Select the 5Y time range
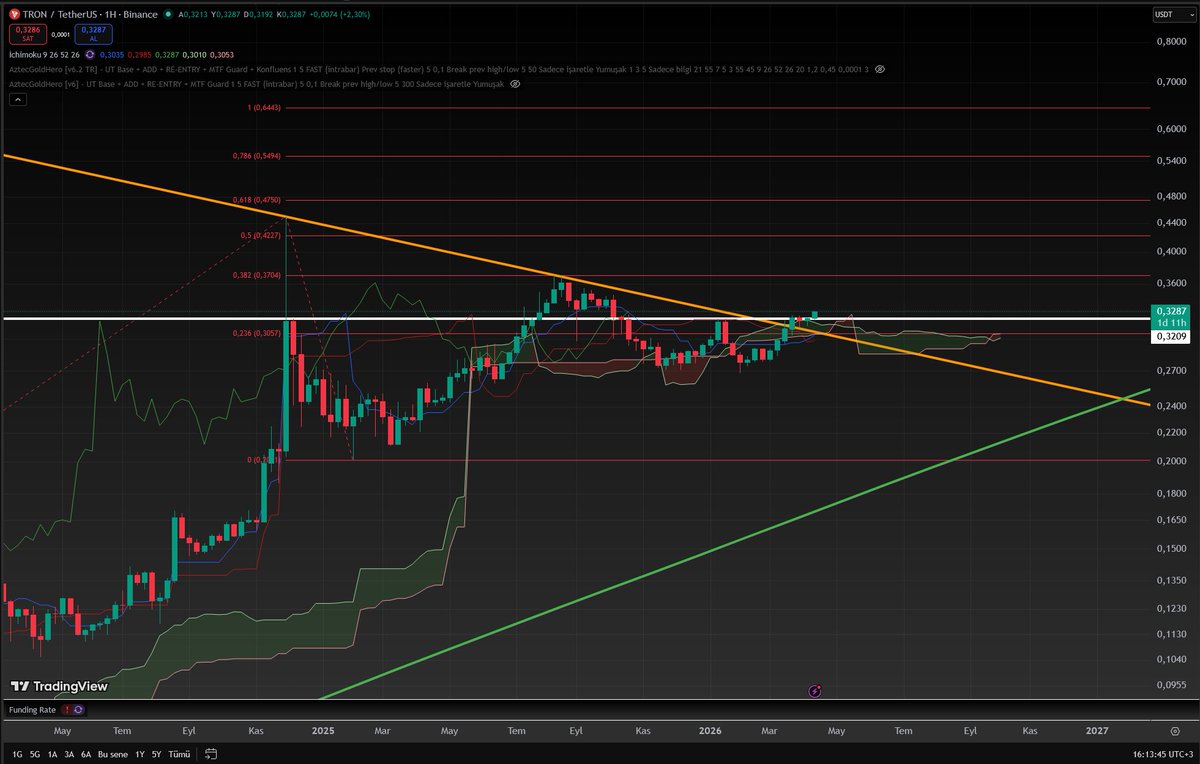Image resolution: width=1200 pixels, height=764 pixels. [x=157, y=754]
